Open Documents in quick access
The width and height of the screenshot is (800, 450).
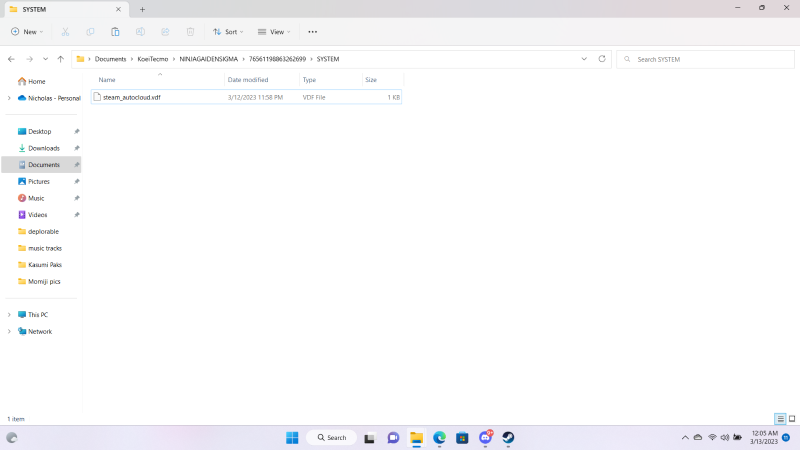(44, 165)
